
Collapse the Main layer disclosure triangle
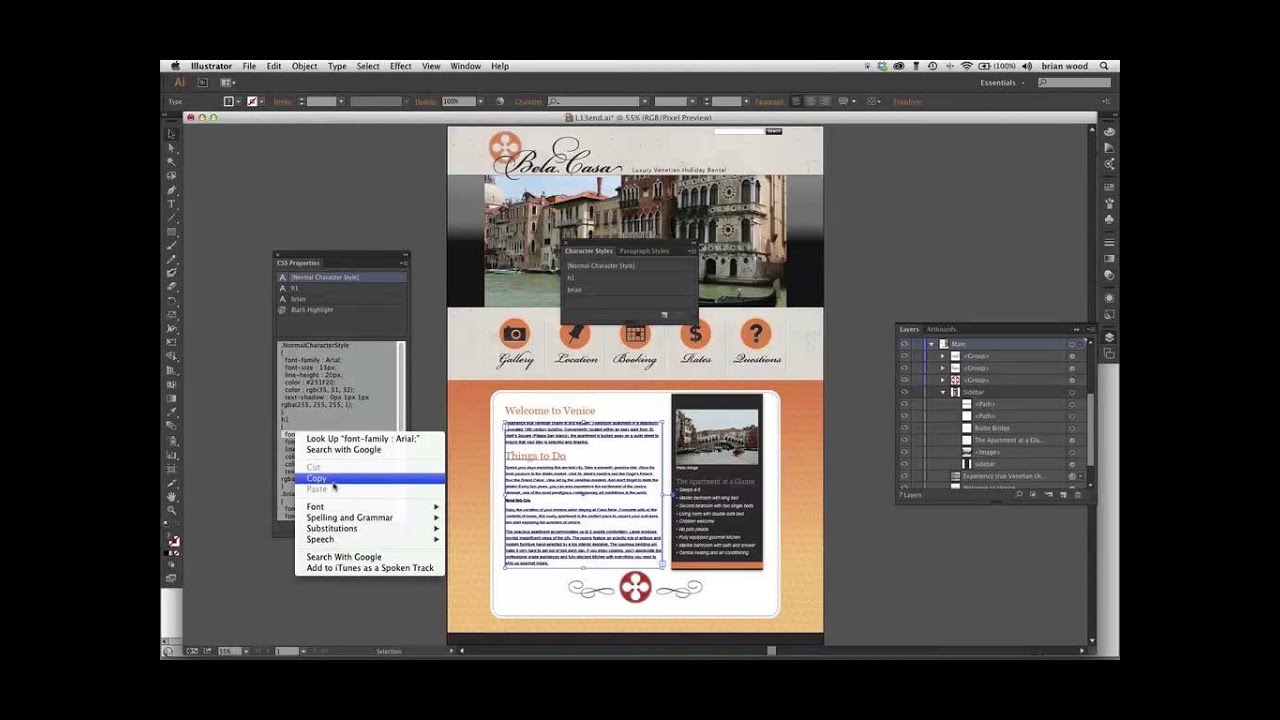click(x=931, y=344)
